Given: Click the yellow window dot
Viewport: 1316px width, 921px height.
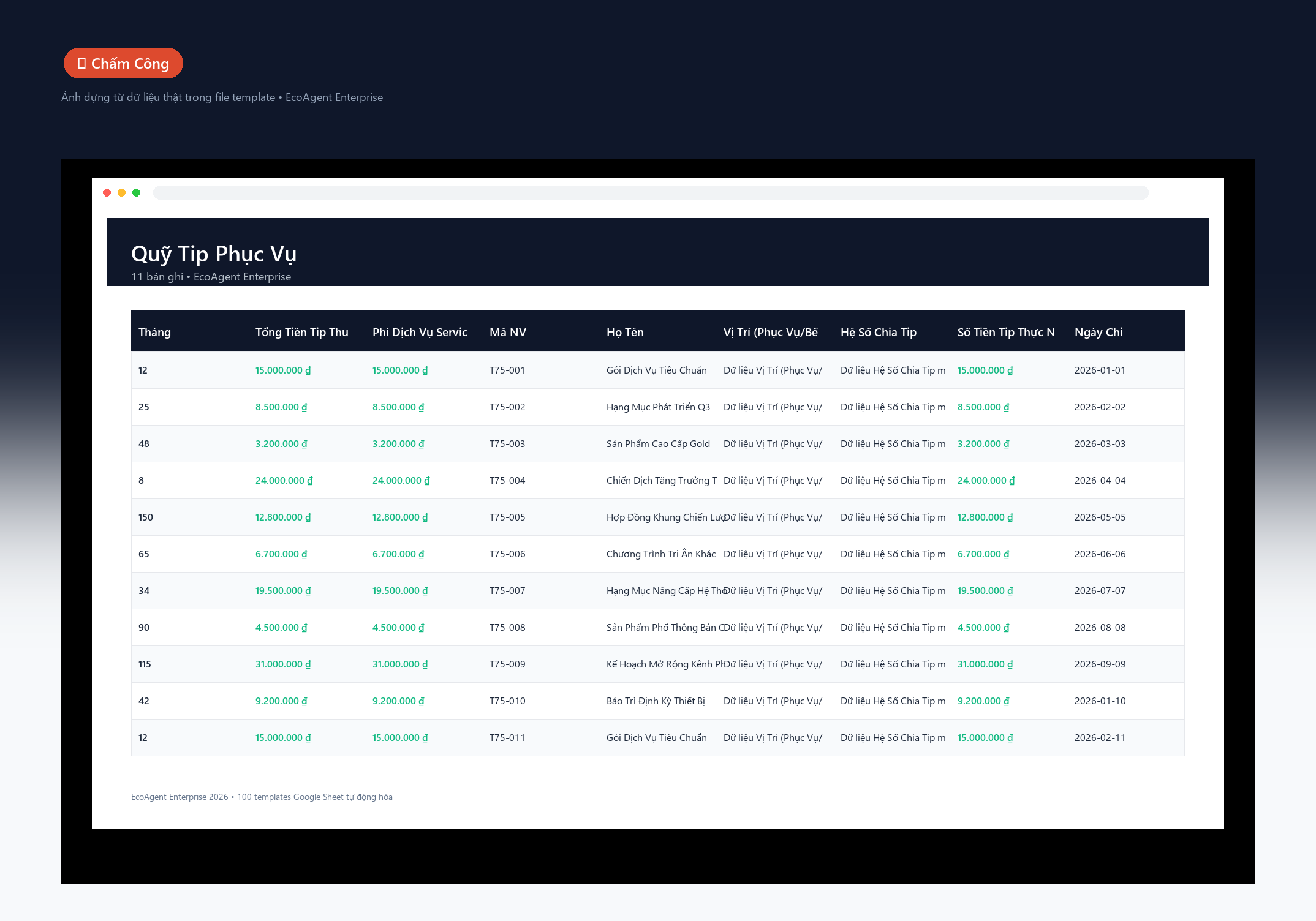Looking at the screenshot, I should pos(122,192).
